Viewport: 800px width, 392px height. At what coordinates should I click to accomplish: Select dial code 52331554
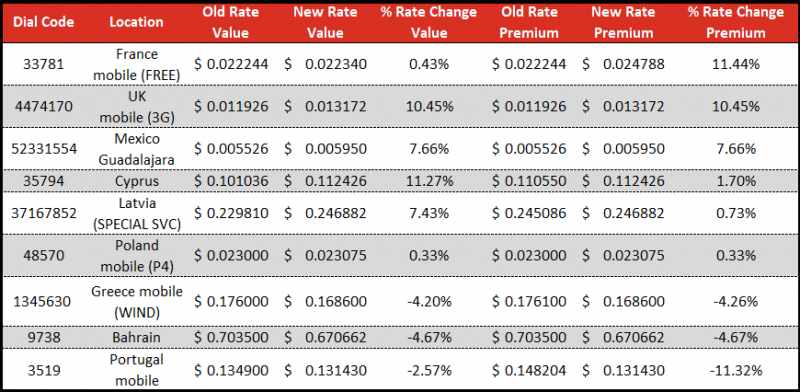43,149
